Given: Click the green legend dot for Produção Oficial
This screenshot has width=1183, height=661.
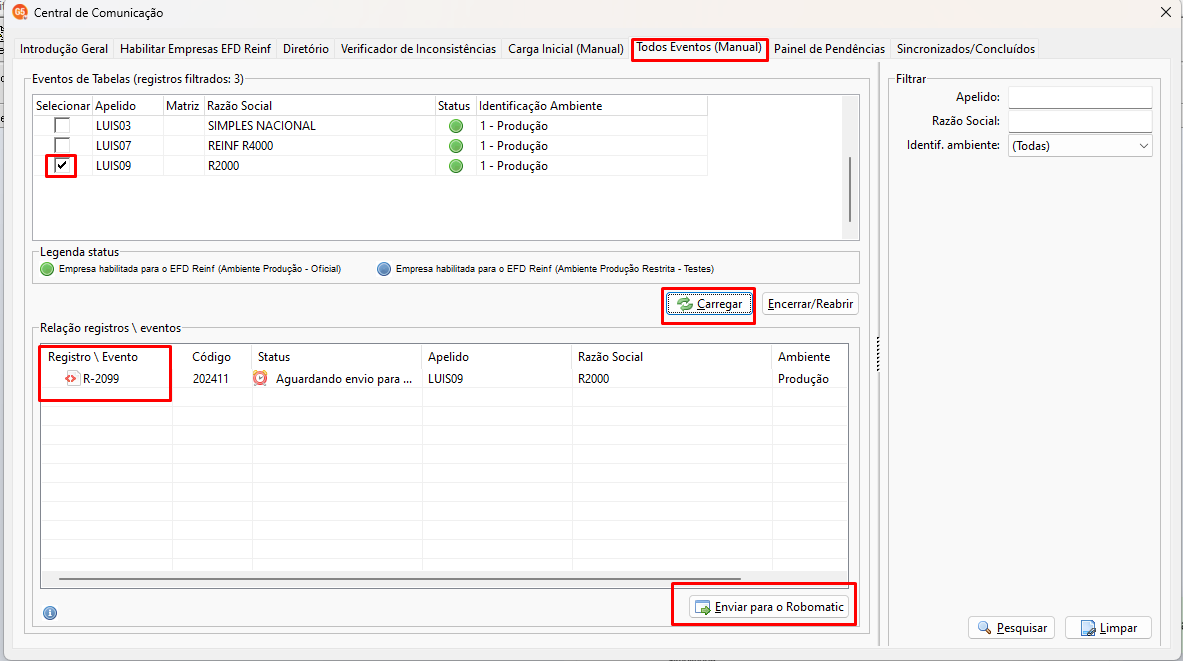Looking at the screenshot, I should point(47,269).
